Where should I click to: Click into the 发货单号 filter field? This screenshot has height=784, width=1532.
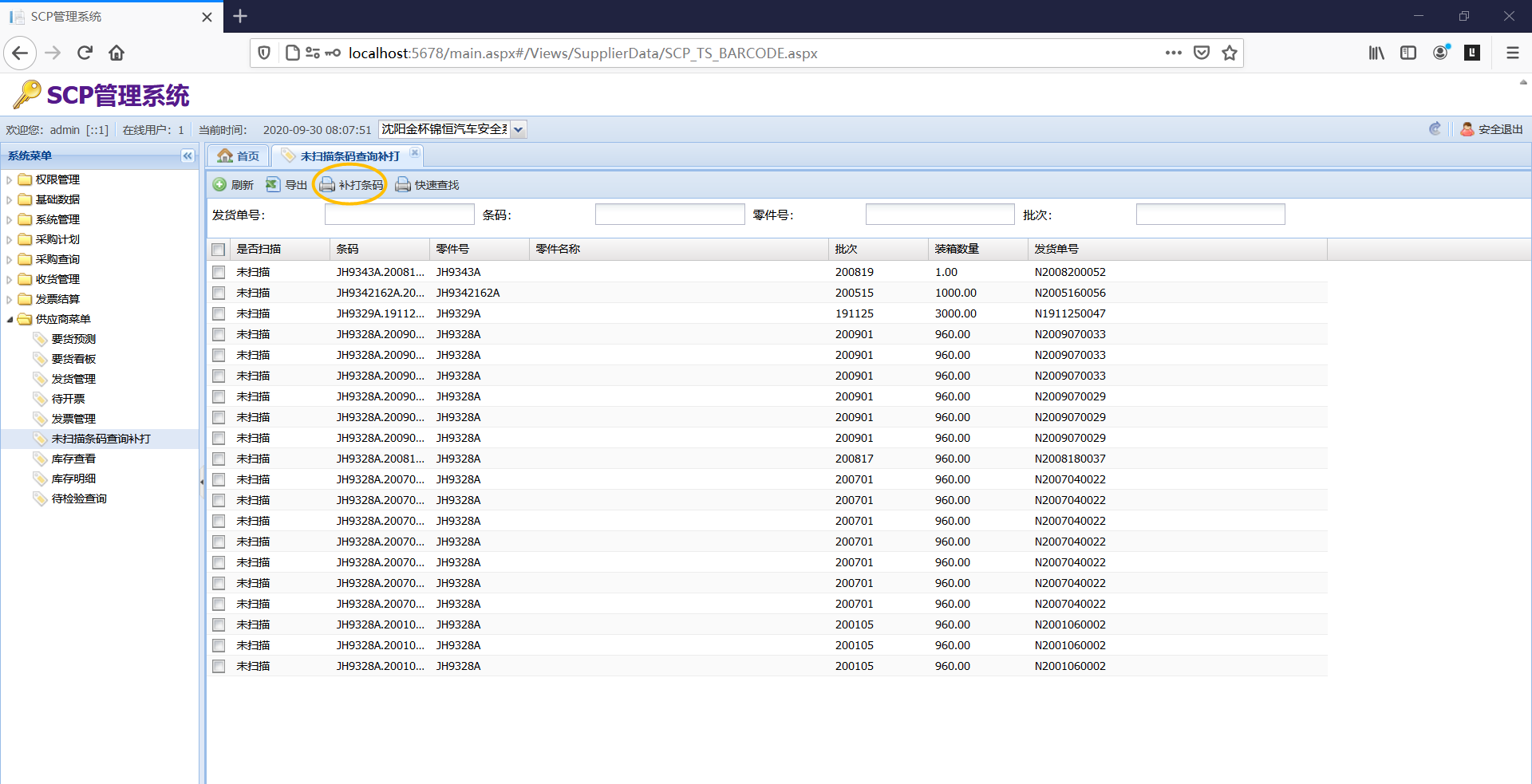pyautogui.click(x=400, y=215)
